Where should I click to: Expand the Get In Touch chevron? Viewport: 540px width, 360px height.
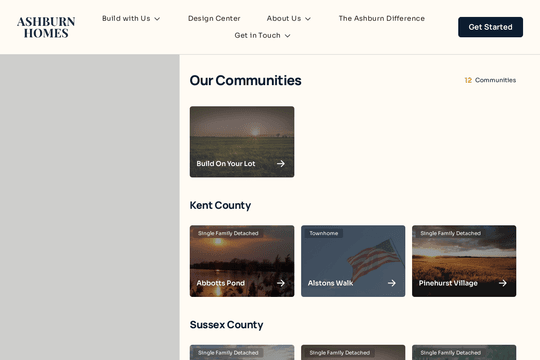pos(288,35)
